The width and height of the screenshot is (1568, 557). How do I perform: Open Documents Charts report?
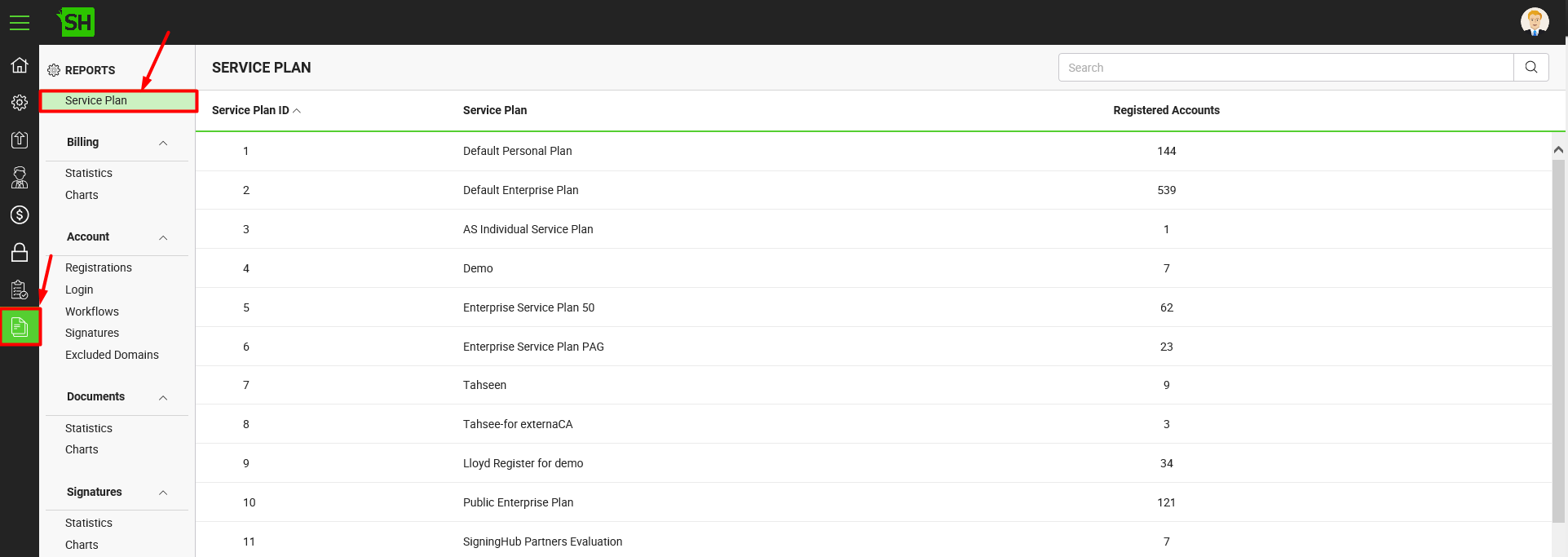pyautogui.click(x=82, y=449)
